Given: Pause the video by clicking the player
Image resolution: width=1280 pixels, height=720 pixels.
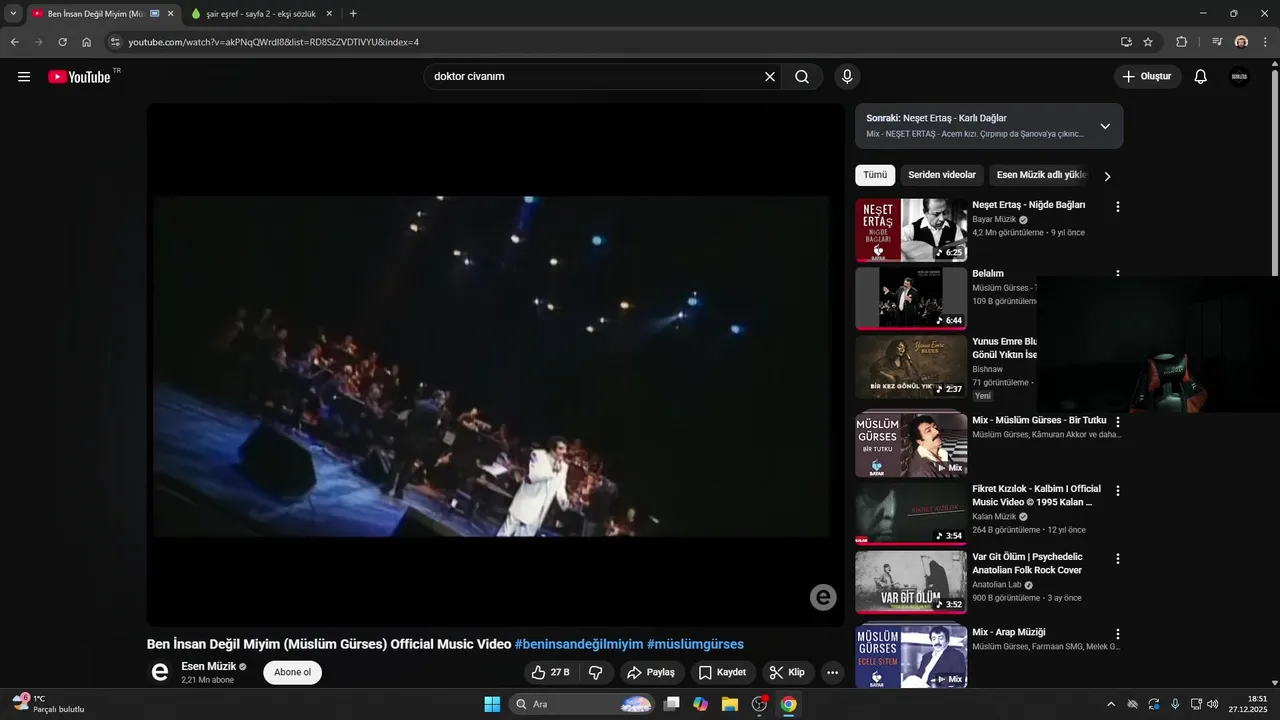Looking at the screenshot, I should 496,365.
